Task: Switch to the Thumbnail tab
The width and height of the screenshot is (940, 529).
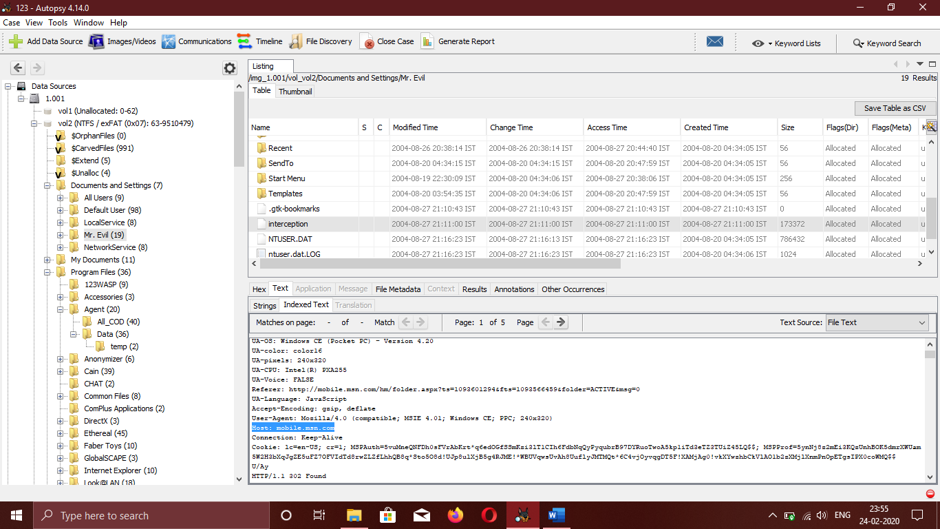Action: (295, 91)
